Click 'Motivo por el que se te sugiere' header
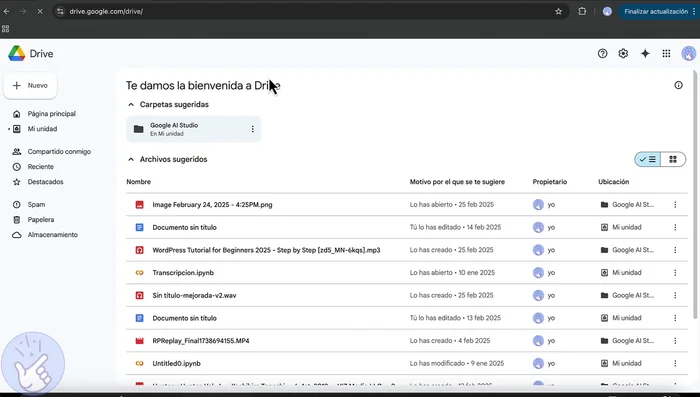Image resolution: width=700 pixels, height=397 pixels. pyautogui.click(x=457, y=182)
